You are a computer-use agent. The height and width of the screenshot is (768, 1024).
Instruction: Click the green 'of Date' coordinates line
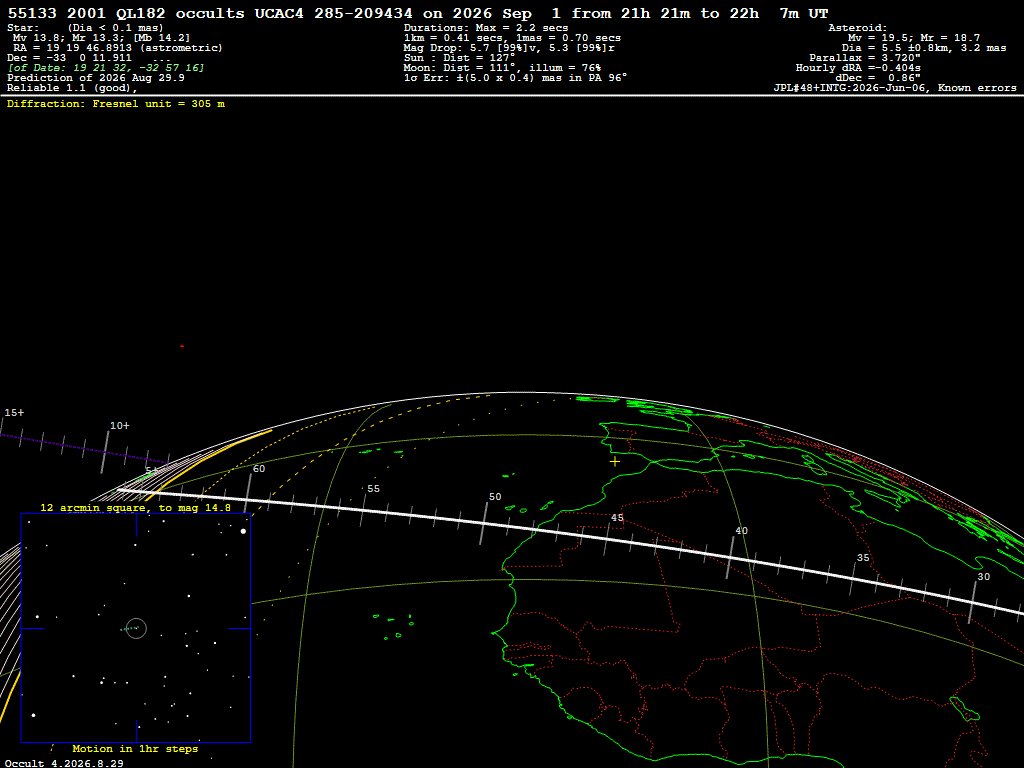point(106,68)
